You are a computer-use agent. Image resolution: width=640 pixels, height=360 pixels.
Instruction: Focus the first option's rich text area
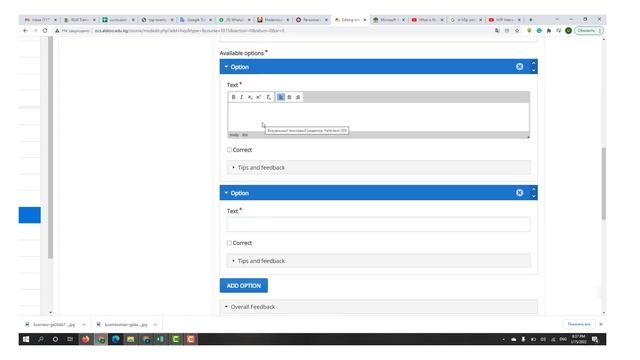coord(378,117)
